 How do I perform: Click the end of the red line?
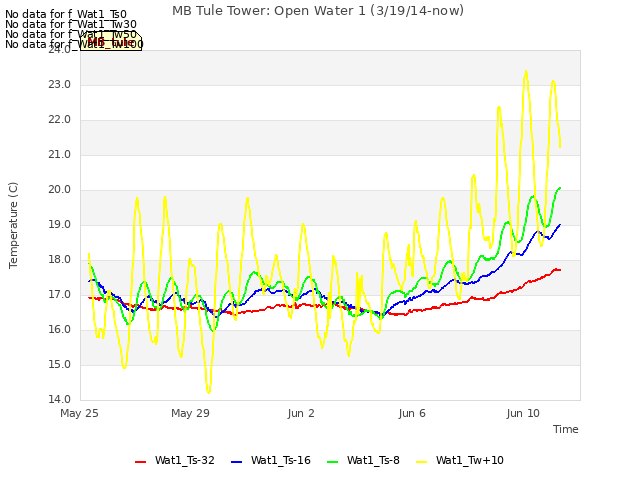click(x=560, y=270)
